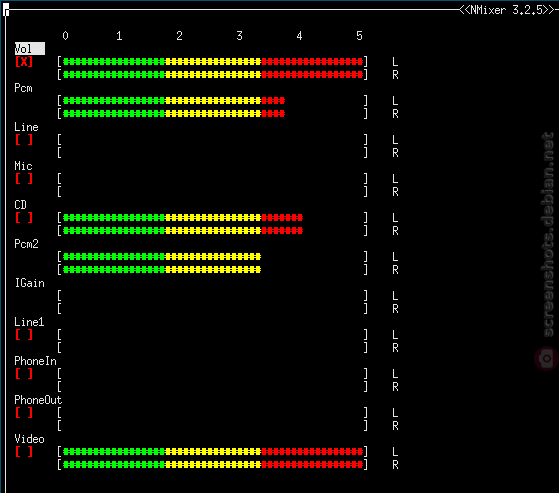
Task: Click the Pcm2 left channel bar
Action: click(212, 257)
